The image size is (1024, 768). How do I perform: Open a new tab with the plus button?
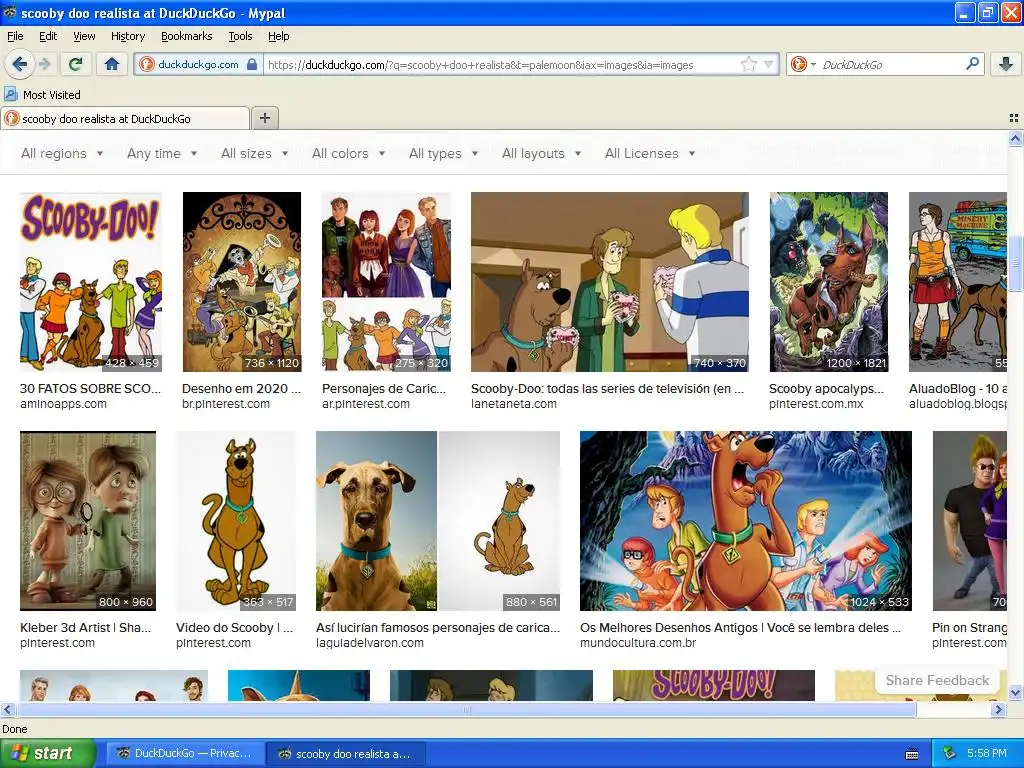click(264, 118)
